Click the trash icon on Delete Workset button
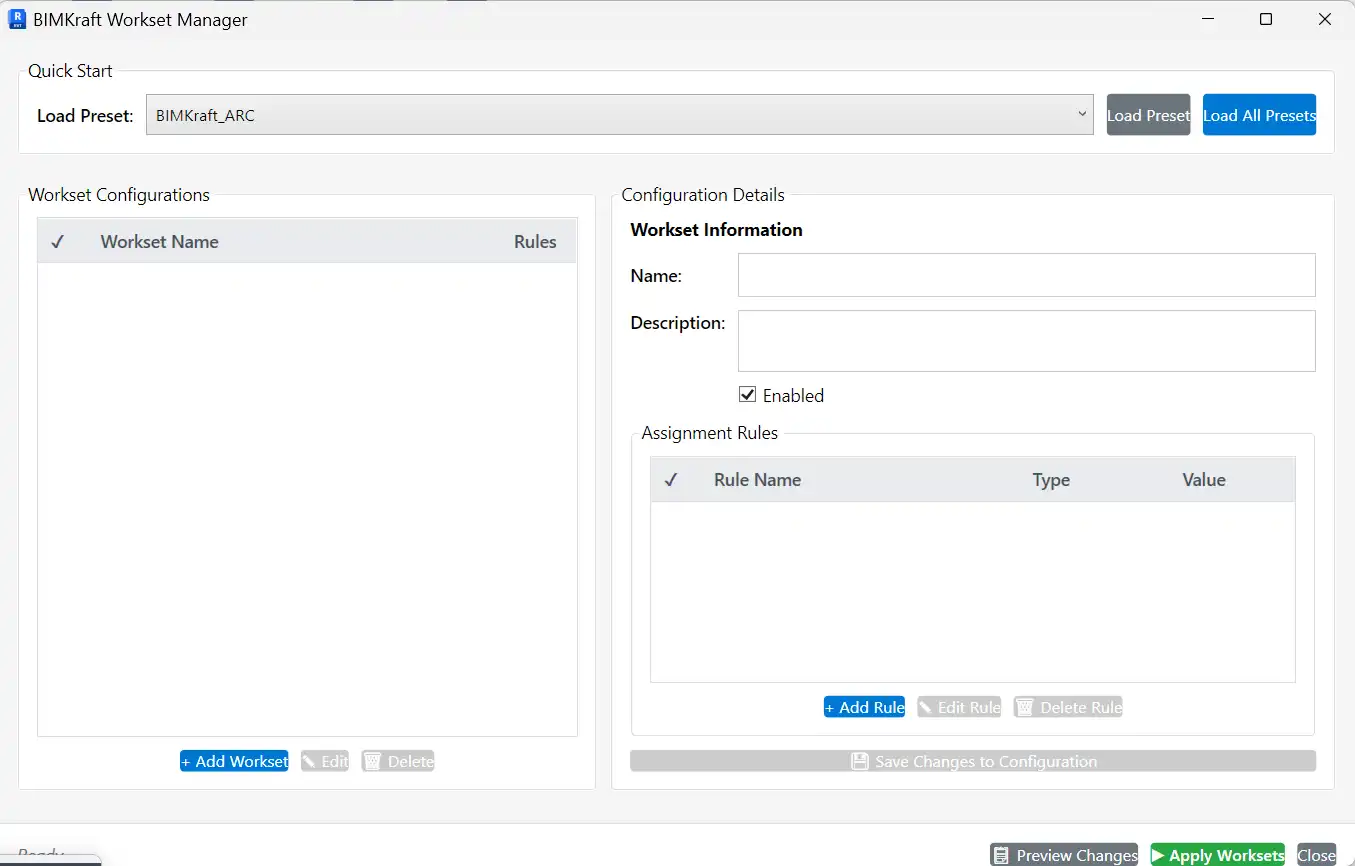 click(x=374, y=760)
